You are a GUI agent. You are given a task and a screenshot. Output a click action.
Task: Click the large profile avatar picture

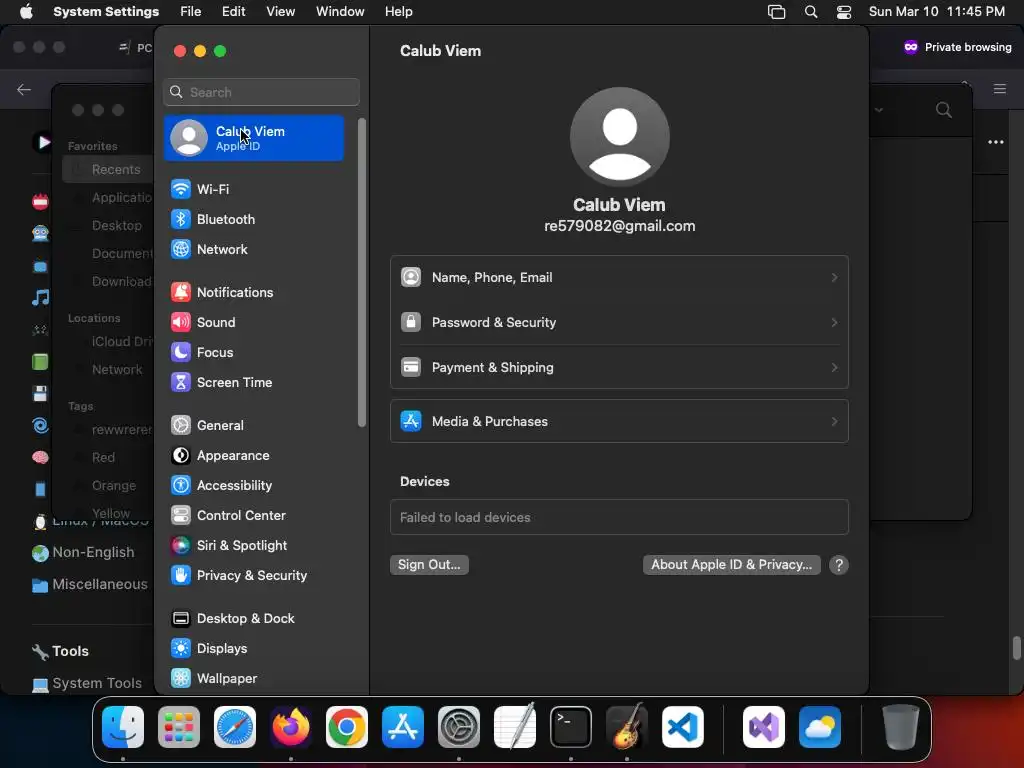[x=619, y=137]
